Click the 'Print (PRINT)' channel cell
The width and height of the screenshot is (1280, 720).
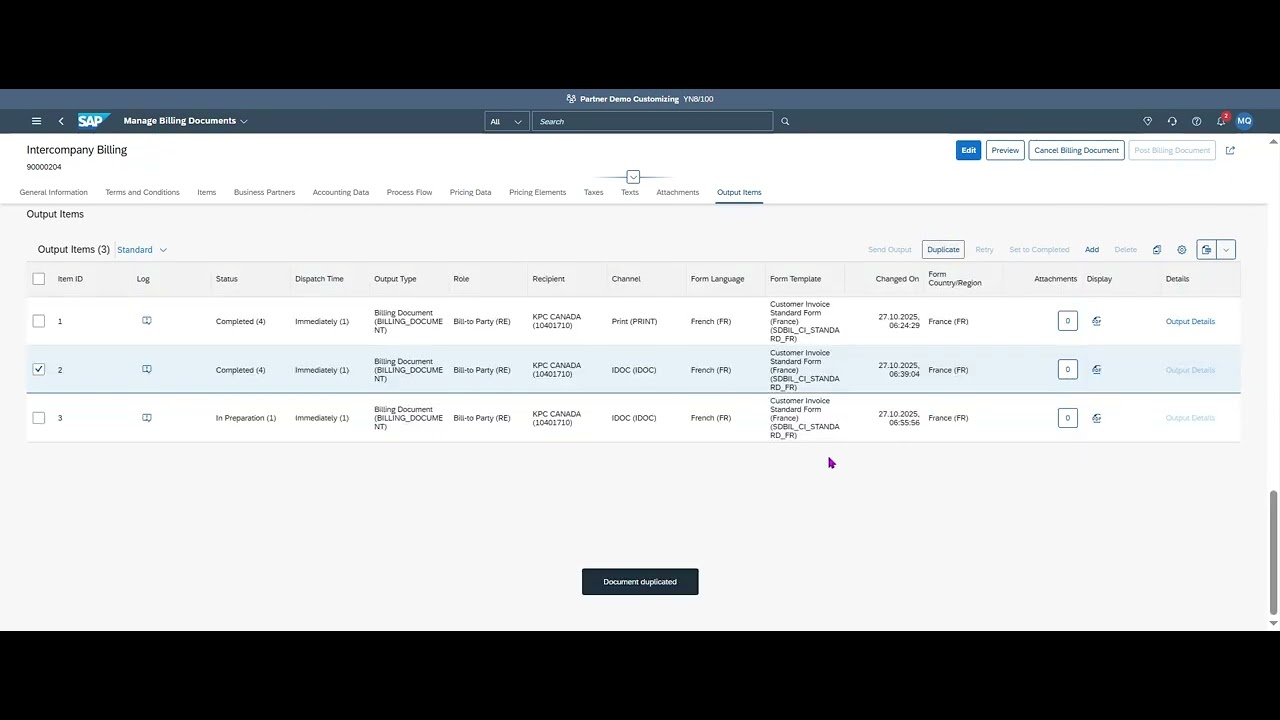pyautogui.click(x=634, y=321)
